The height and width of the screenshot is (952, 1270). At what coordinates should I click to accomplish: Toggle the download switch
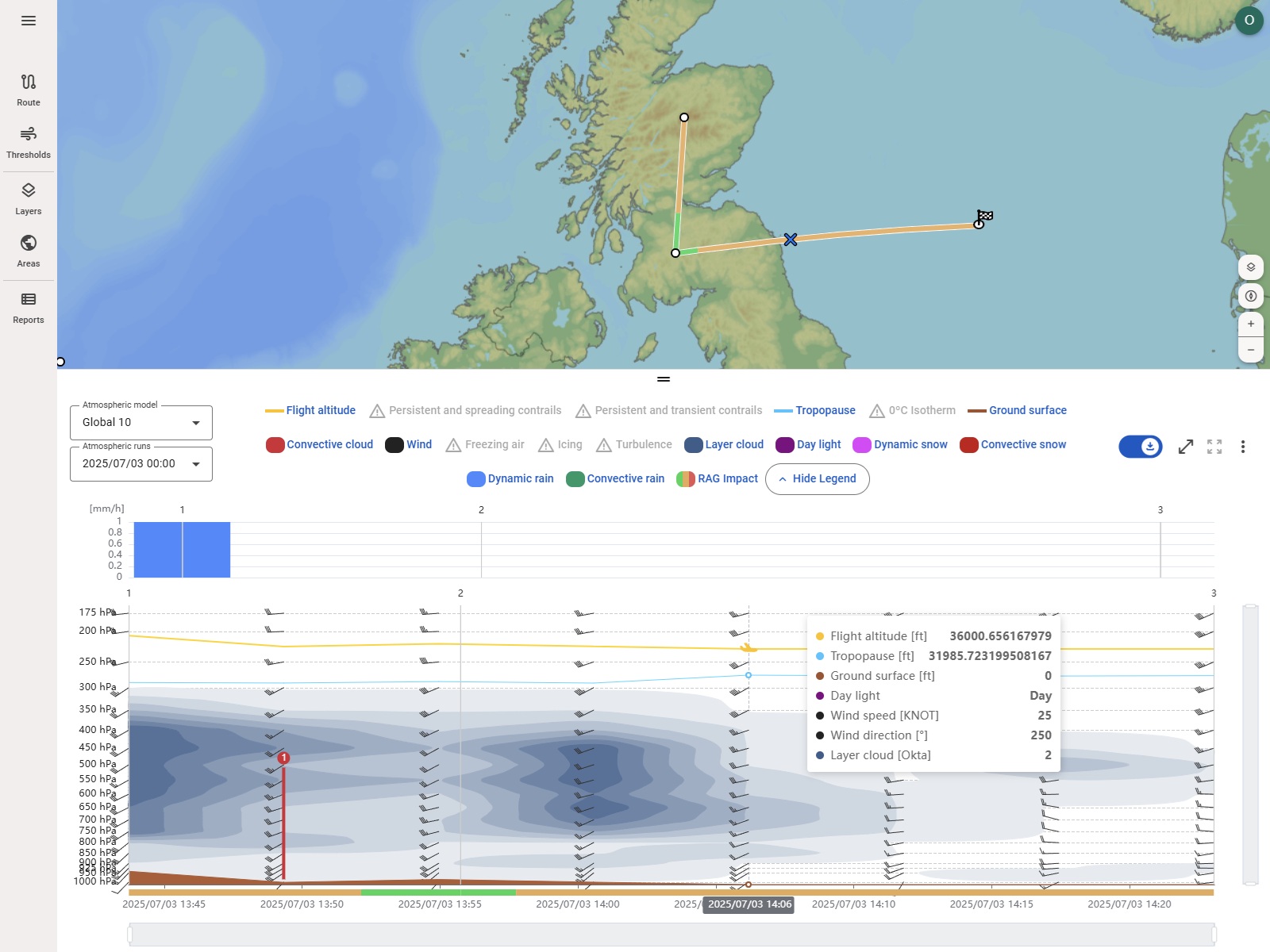1141,447
